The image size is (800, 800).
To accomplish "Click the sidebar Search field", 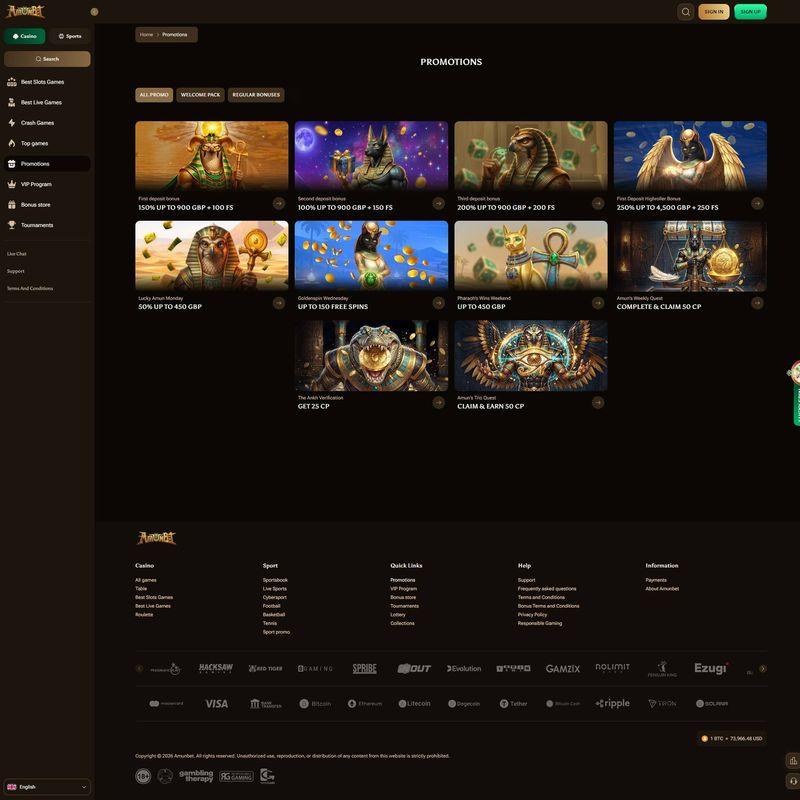I will tap(47, 59).
